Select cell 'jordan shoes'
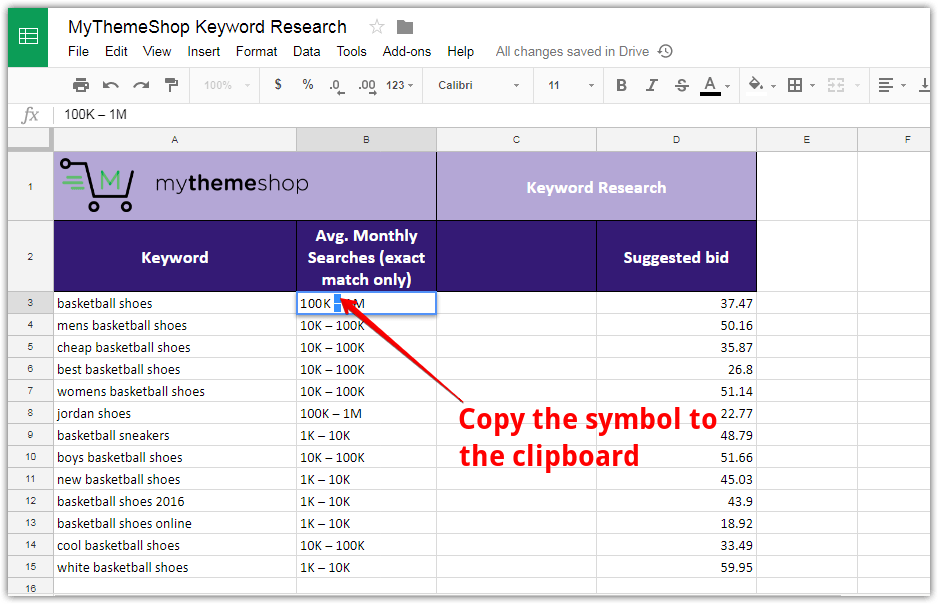Viewport: 938px width, 604px height. click(x=175, y=413)
